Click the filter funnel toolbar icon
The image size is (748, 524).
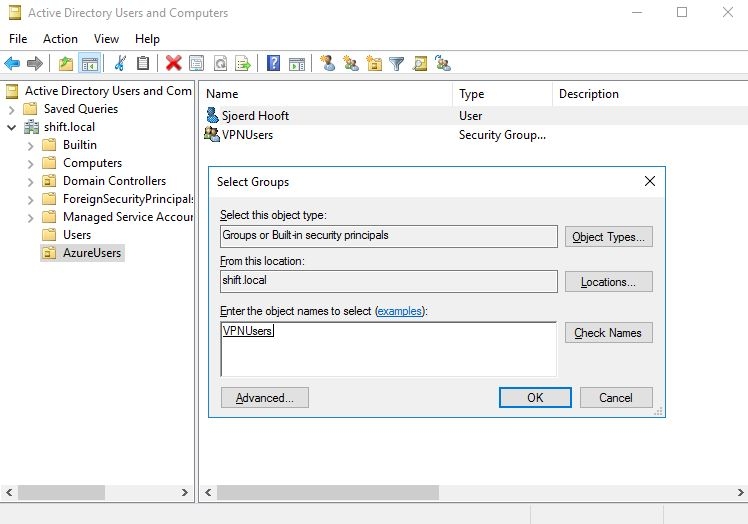pyautogui.click(x=396, y=63)
